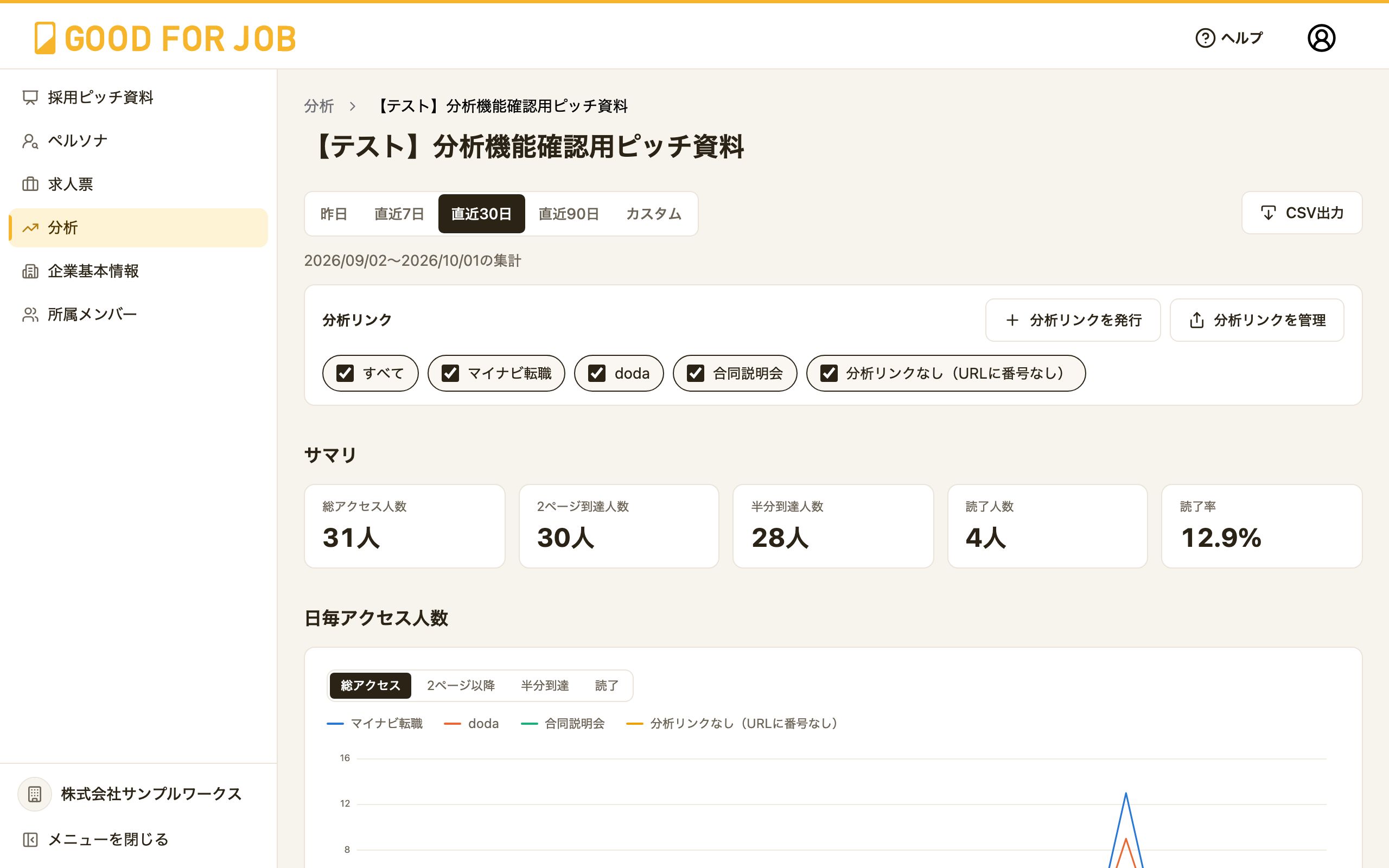Open 企業基本情報 in sidebar menu
The image size is (1389, 868).
pyautogui.click(x=138, y=271)
